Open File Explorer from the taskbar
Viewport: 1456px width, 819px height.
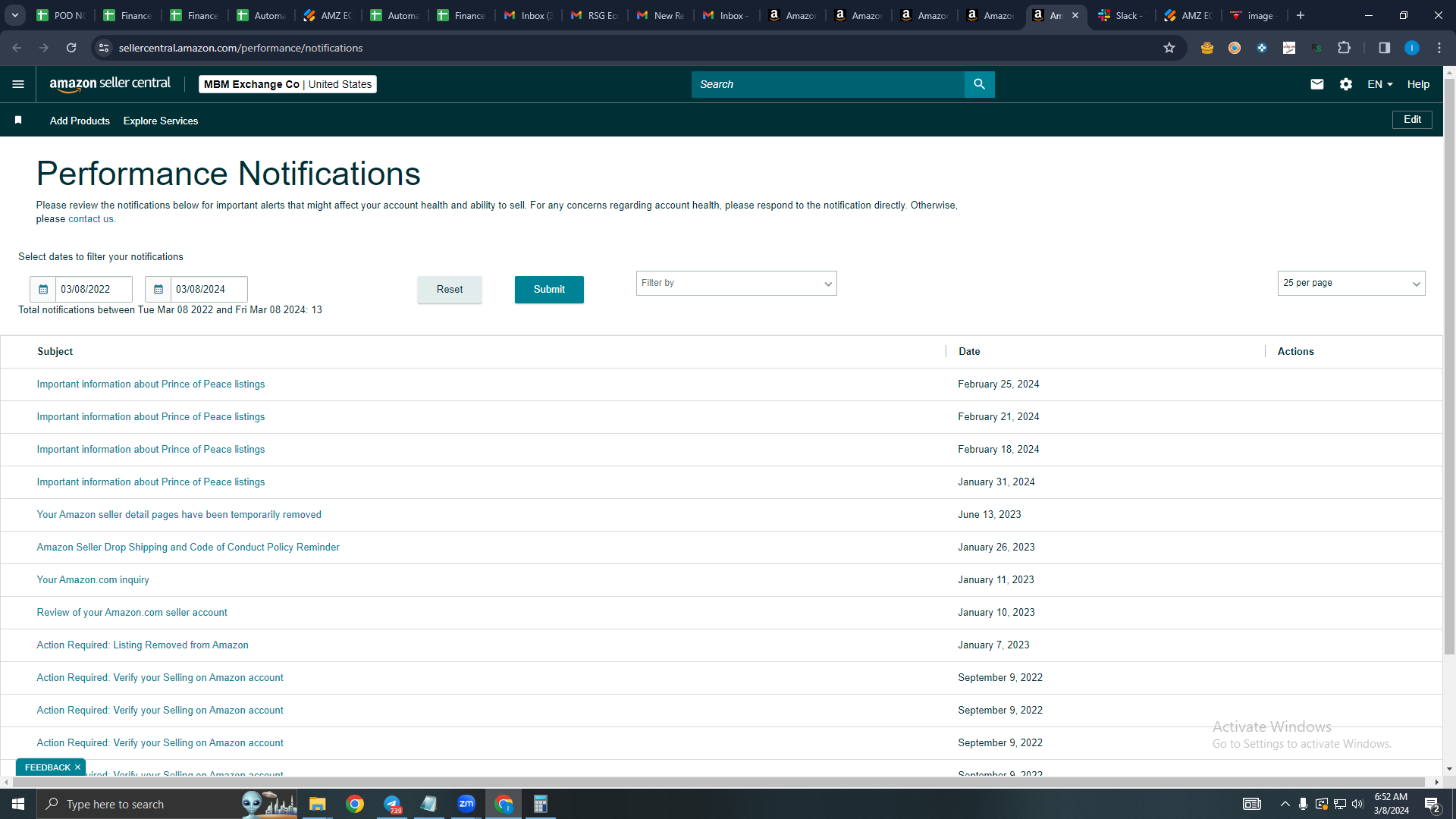(x=317, y=804)
